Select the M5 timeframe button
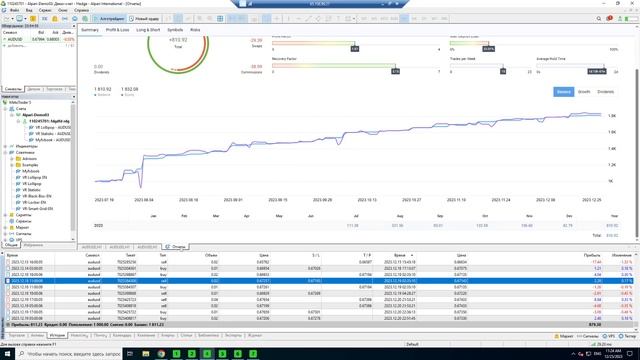The image size is (640, 360). (x=374, y=19)
